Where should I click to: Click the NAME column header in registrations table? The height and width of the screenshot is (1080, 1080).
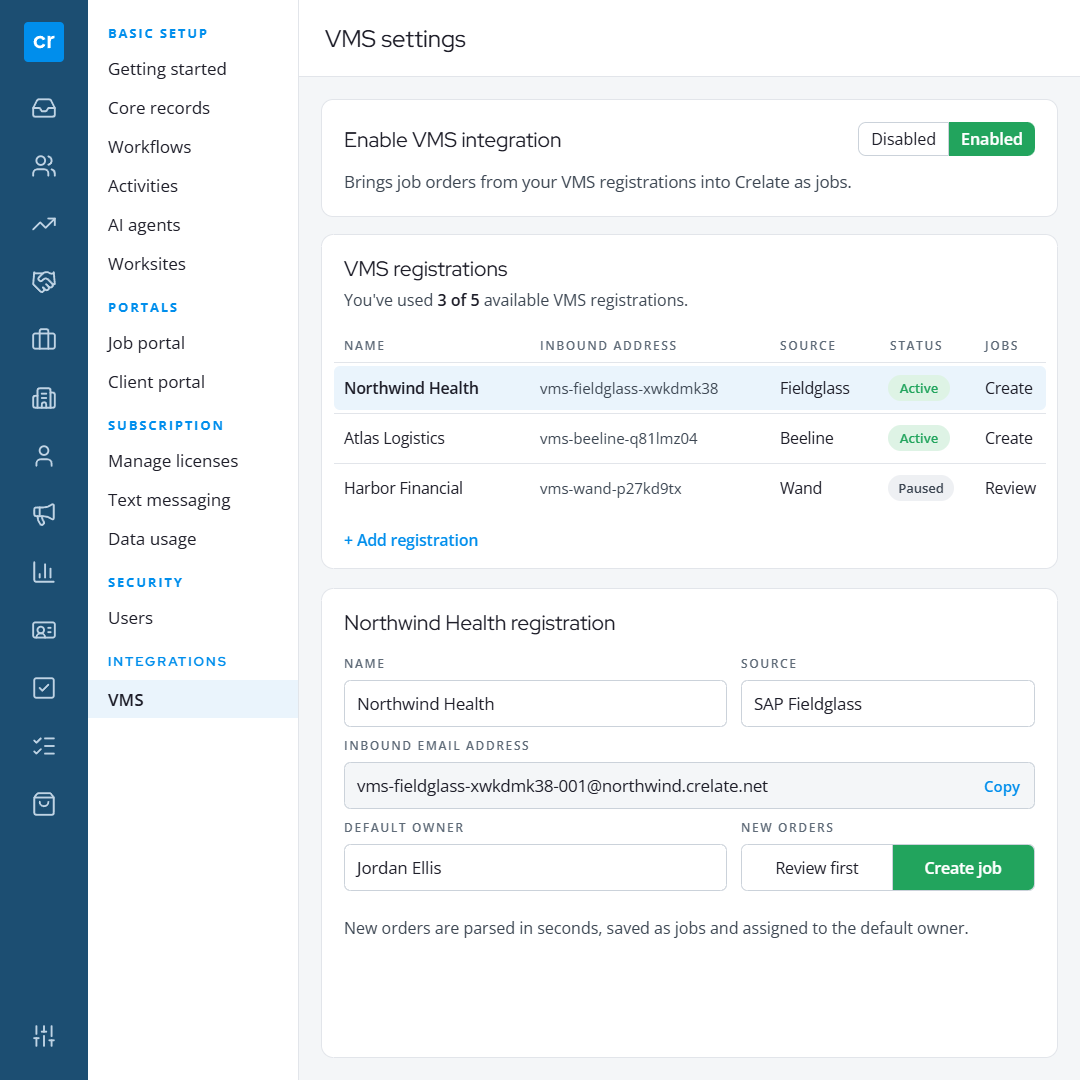click(364, 346)
